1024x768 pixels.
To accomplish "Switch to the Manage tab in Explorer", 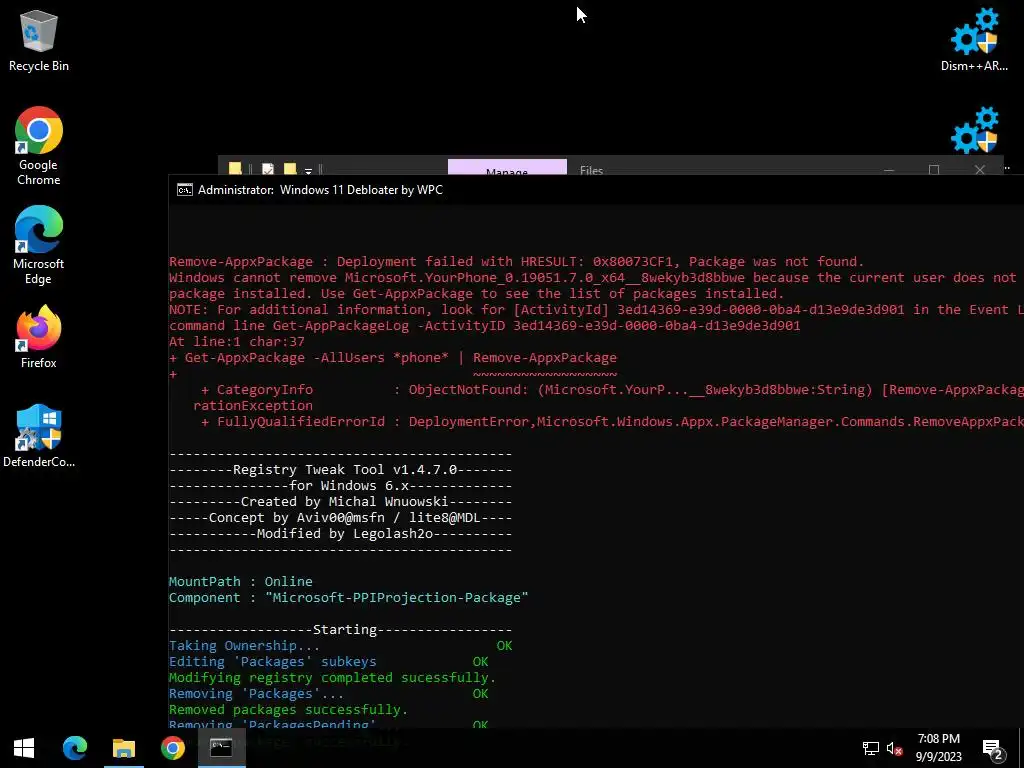I will point(507,167).
